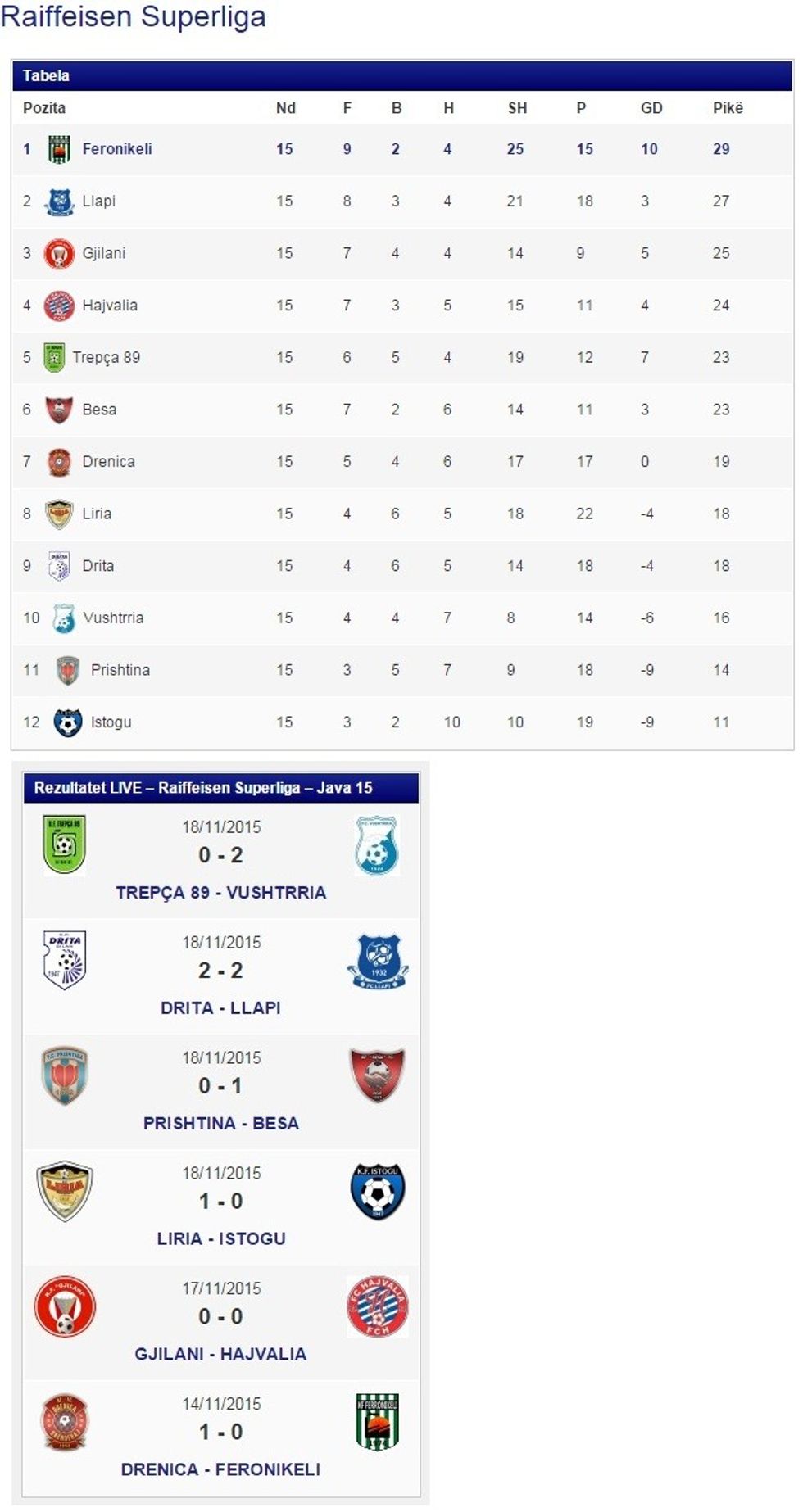Open the PRISHTINA - BESA match link
The height and width of the screenshot is (1512, 803).
point(220,1124)
